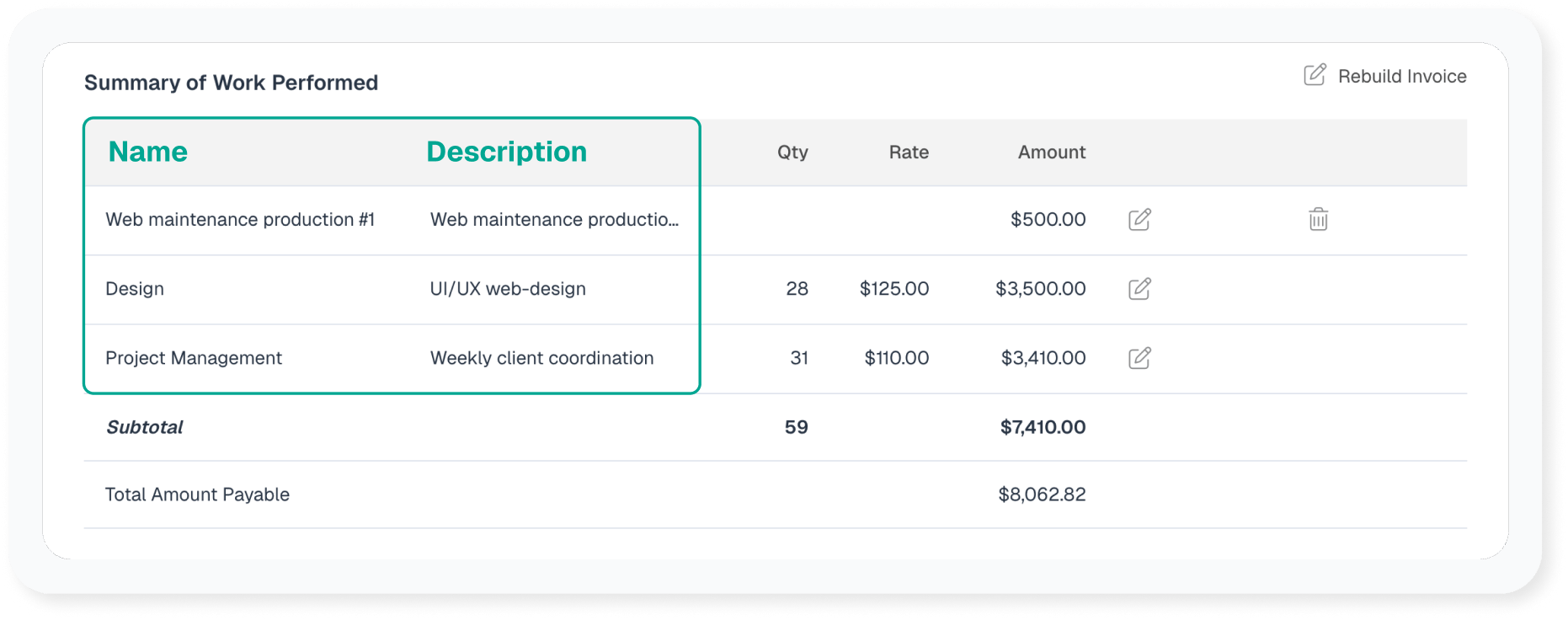The width and height of the screenshot is (1568, 620).
Task: Open edit for the Project Management row
Action: pos(1139,358)
